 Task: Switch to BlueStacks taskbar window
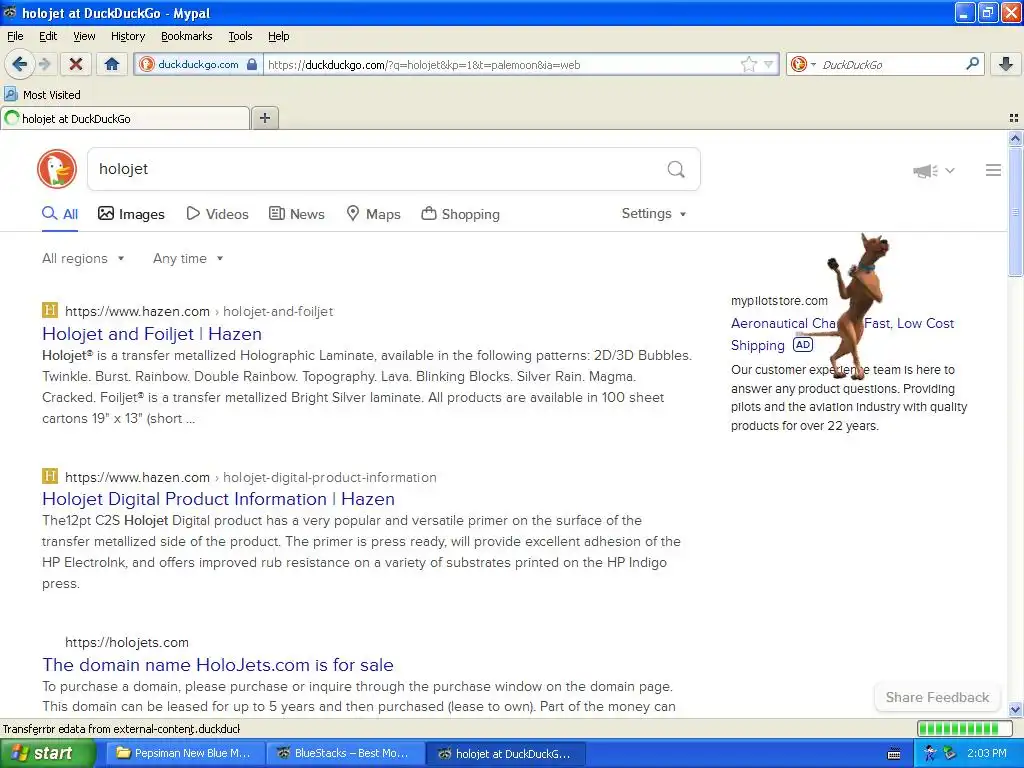[345, 753]
